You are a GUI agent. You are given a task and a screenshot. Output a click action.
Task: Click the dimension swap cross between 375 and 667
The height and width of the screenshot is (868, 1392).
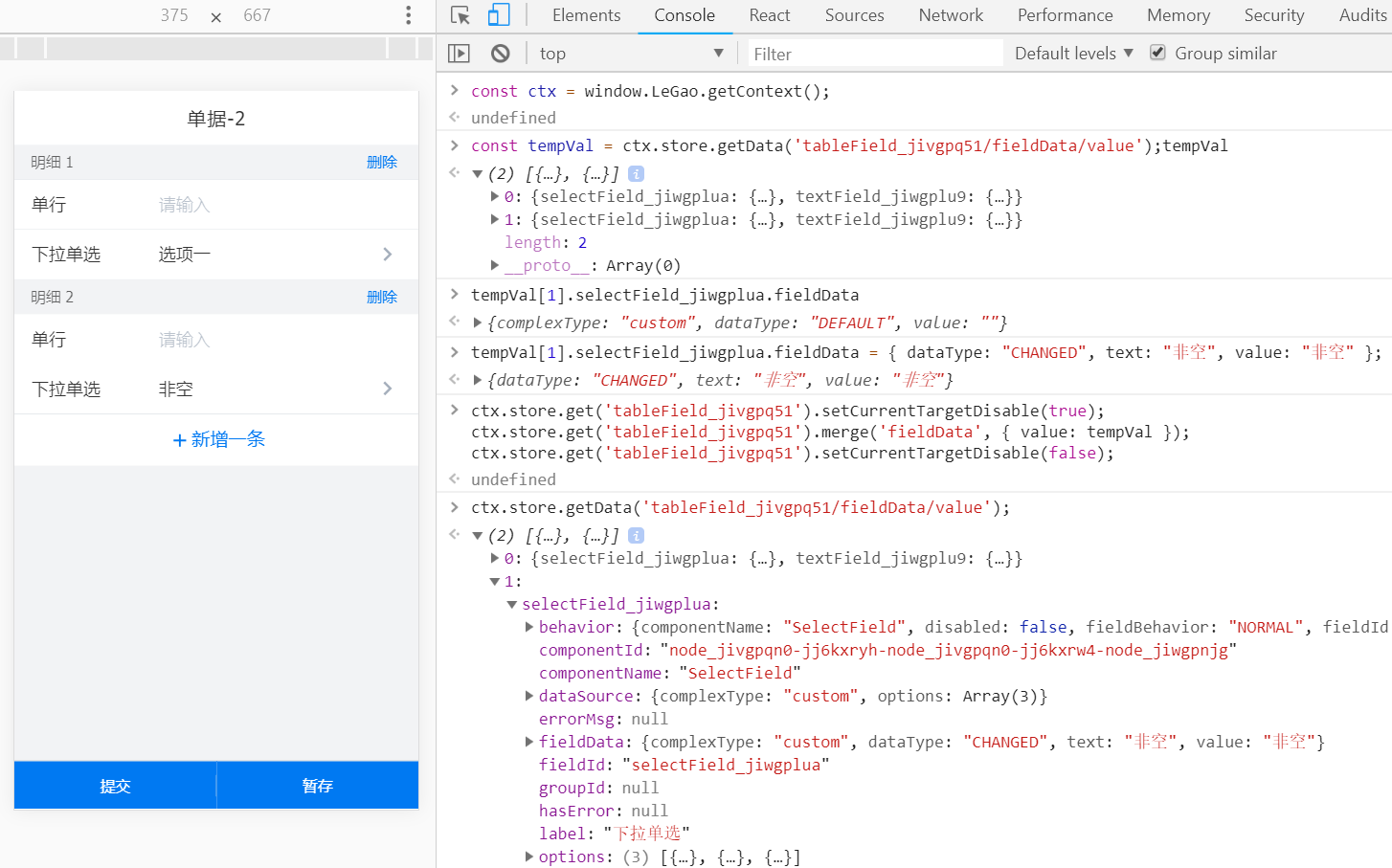216,17
